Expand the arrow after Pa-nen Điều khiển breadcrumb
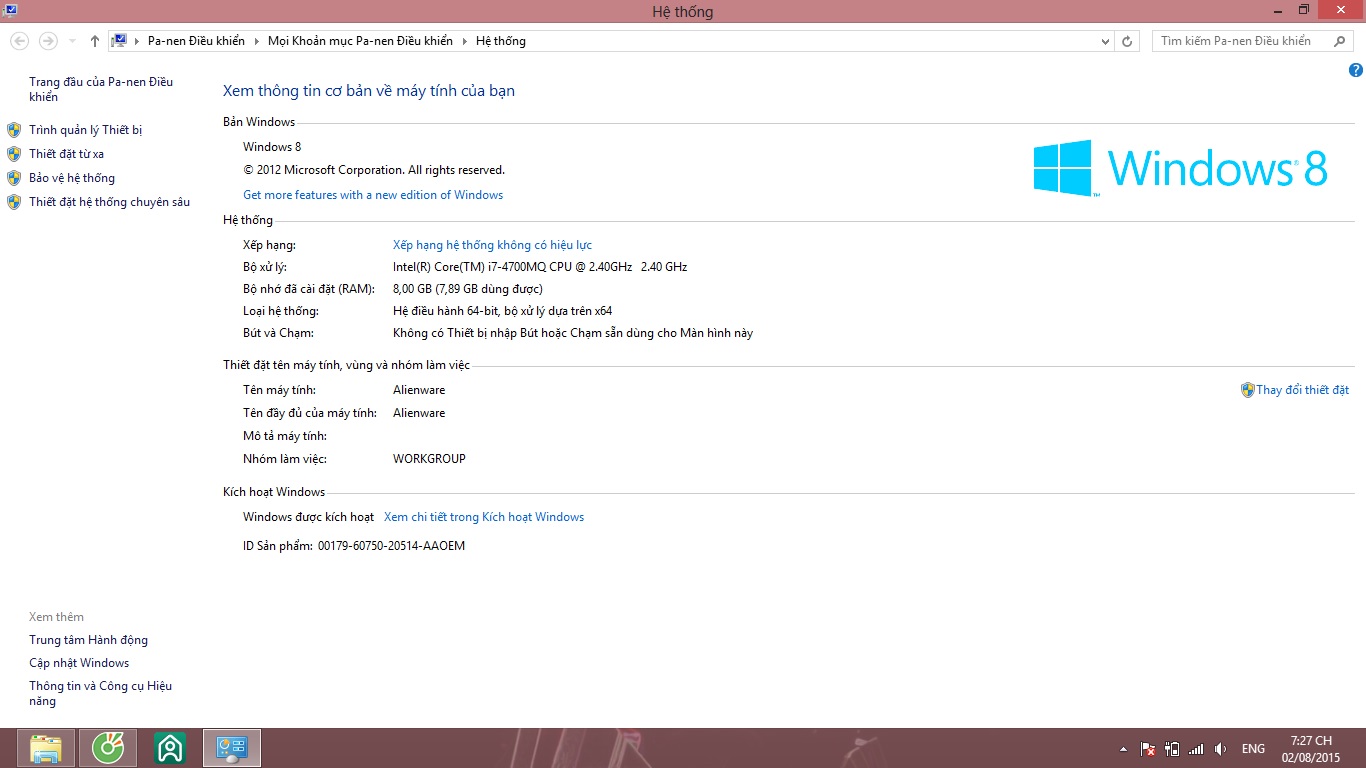This screenshot has width=1366, height=768. click(x=256, y=41)
